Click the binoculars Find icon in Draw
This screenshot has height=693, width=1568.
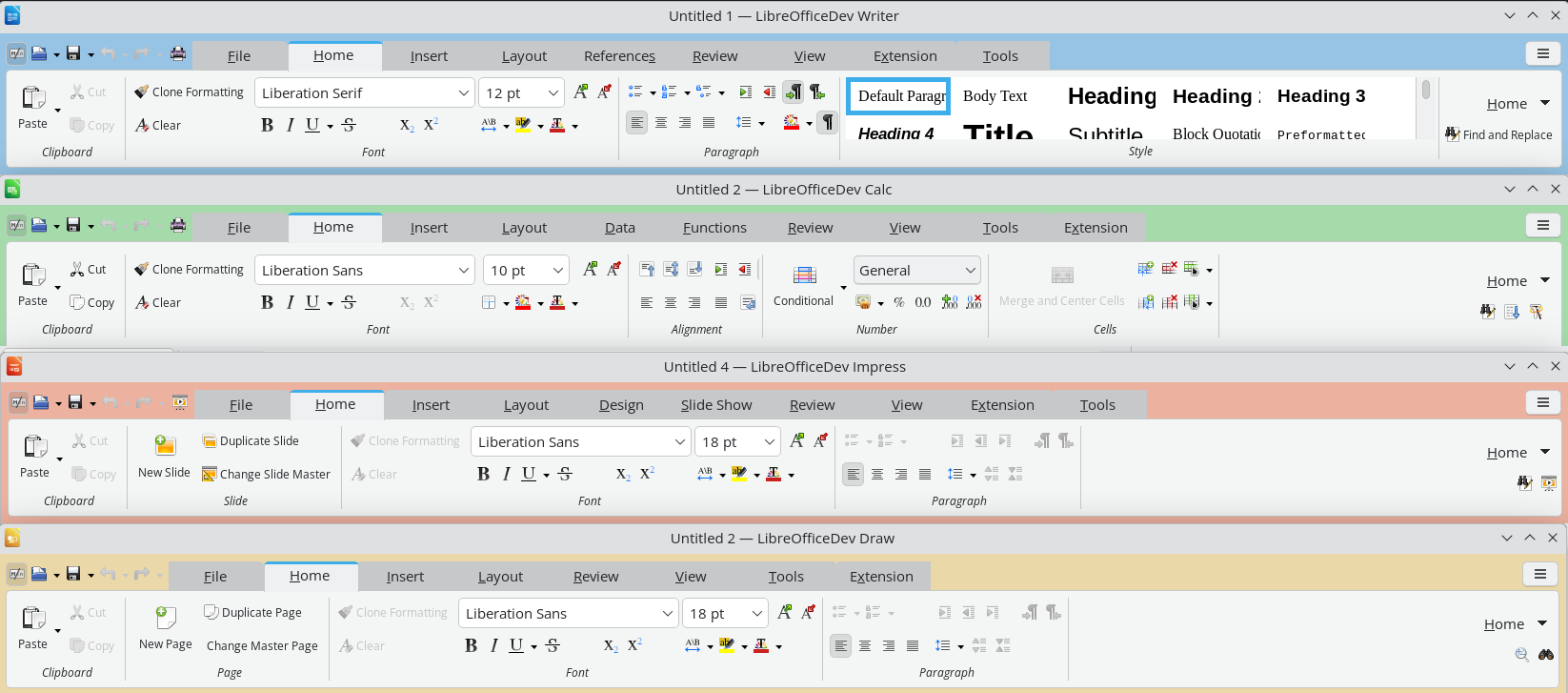[1546, 655]
